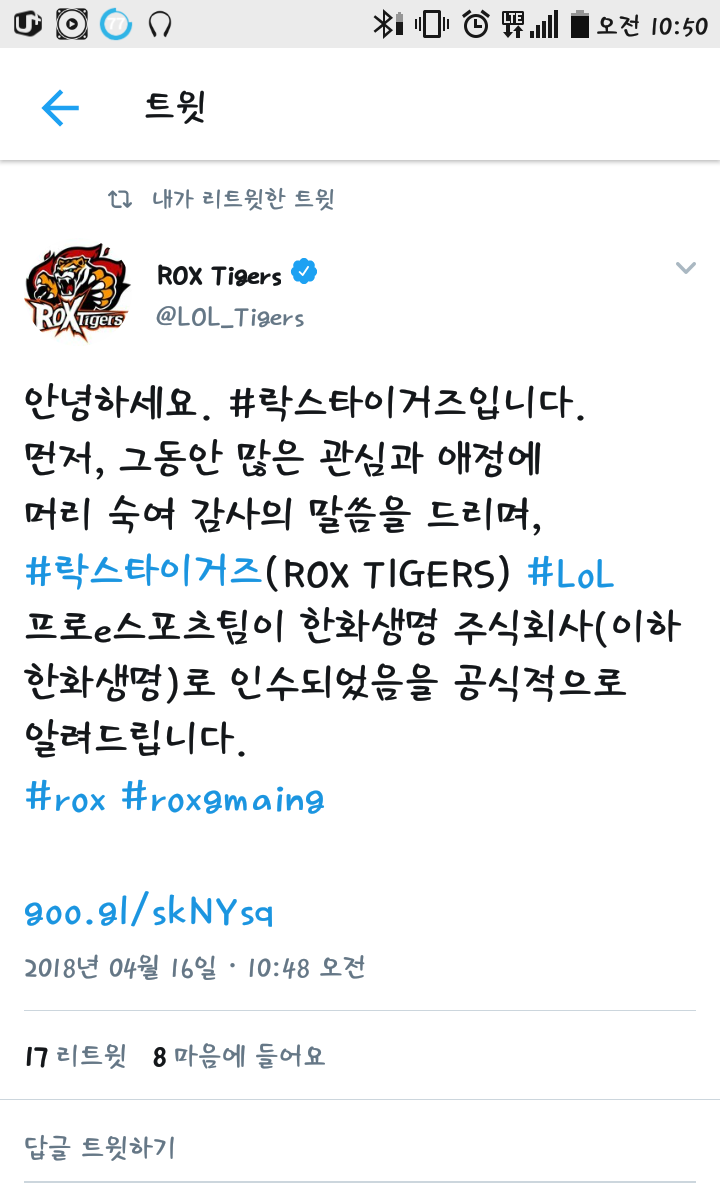Tap the blue back arrow
Image resolution: width=720 pixels, height=1193 pixels.
coord(60,107)
